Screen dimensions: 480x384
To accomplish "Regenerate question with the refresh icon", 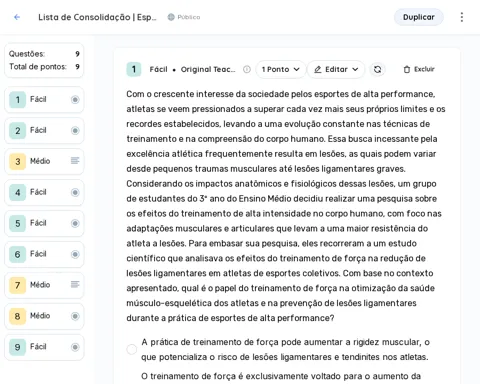I will pyautogui.click(x=378, y=69).
